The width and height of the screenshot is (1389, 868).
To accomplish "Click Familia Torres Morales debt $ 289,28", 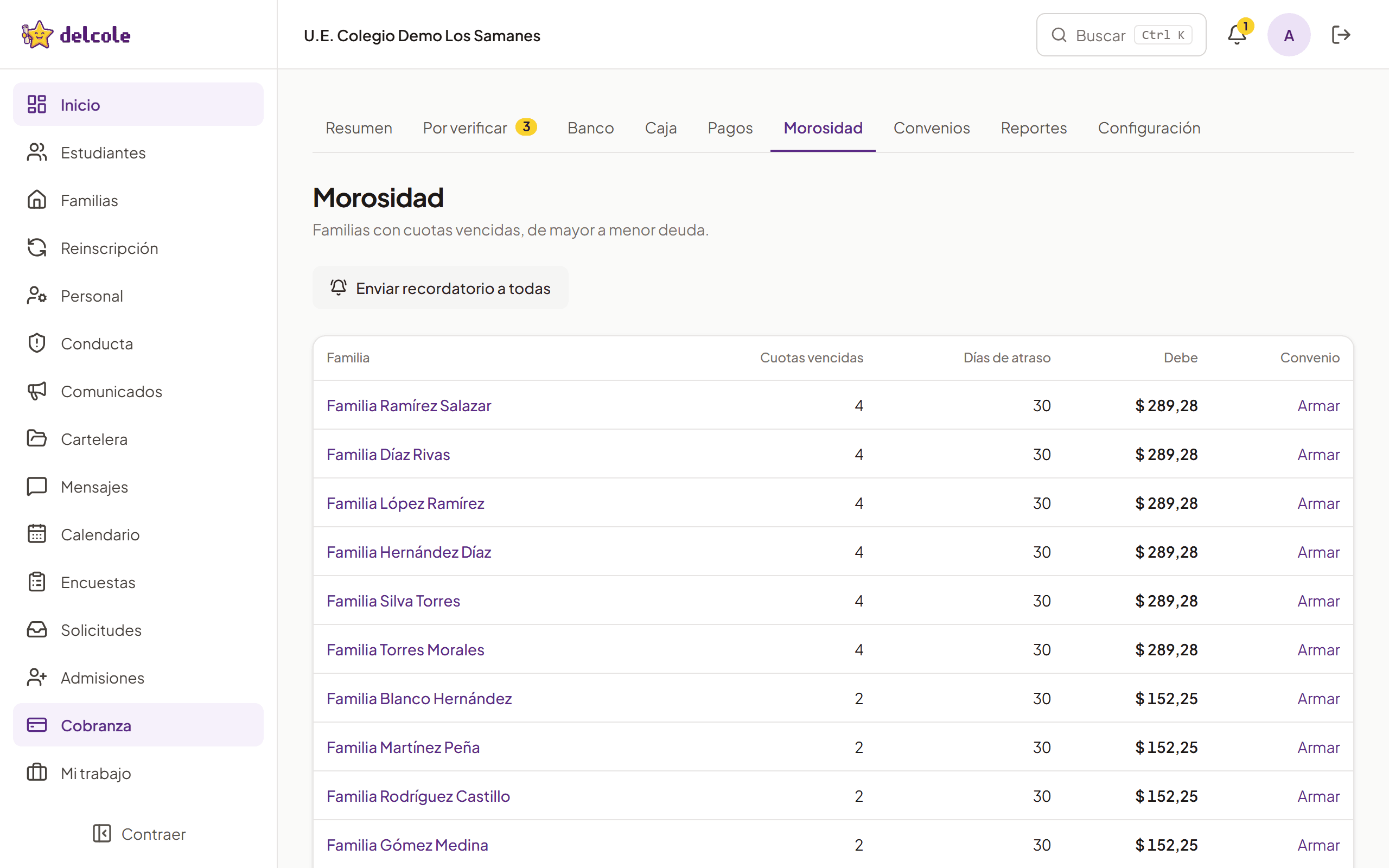I will [x=1167, y=649].
